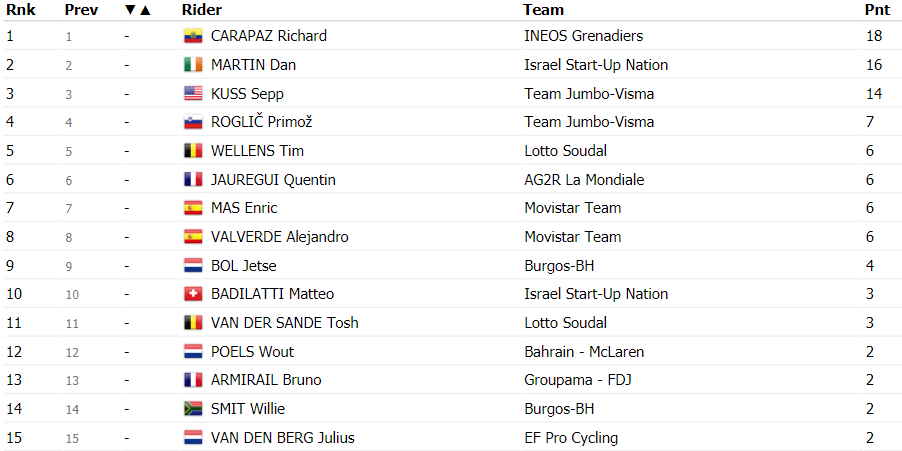Click Slovenia flag icon beside ROGLIČ Primož
The height and width of the screenshot is (451, 902).
click(193, 122)
